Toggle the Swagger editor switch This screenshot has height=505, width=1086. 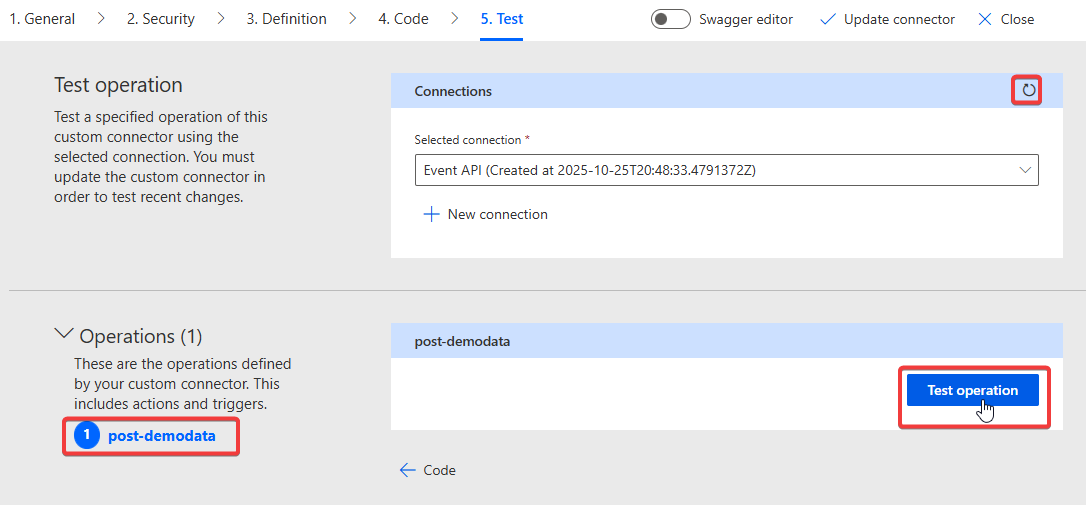point(670,19)
